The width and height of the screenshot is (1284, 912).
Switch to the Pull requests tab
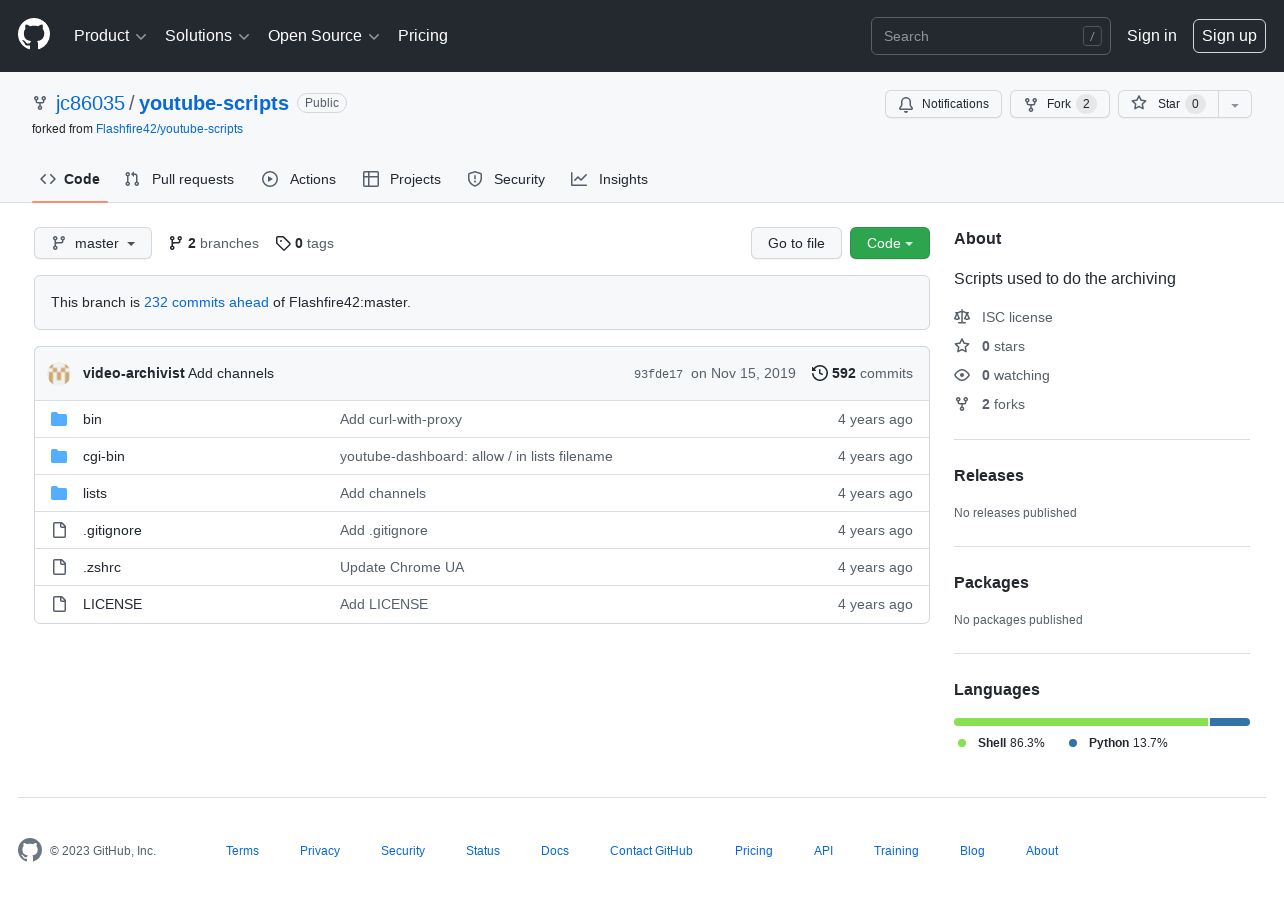(x=179, y=179)
